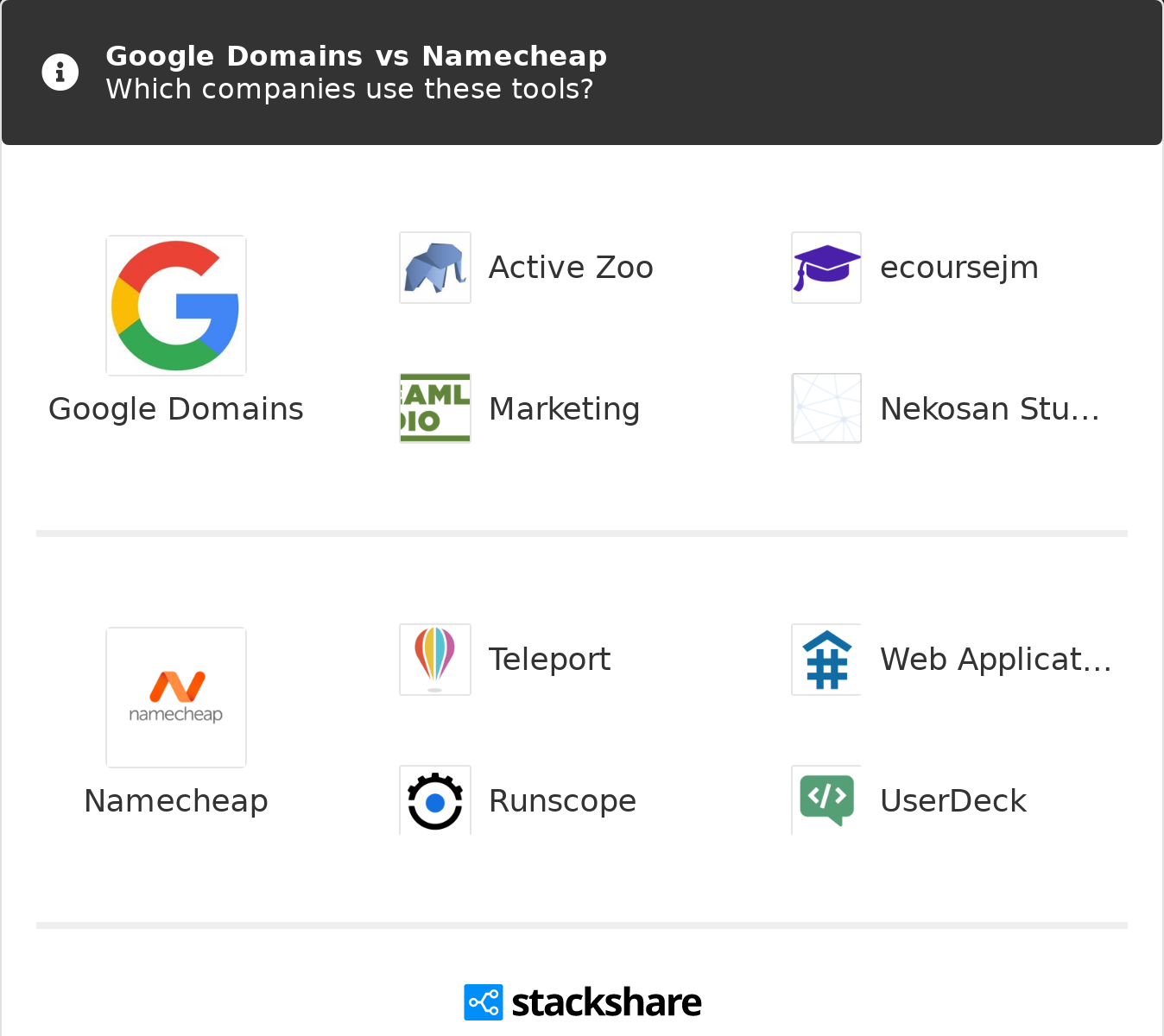The width and height of the screenshot is (1164, 1036).
Task: Click the stackshare wordmark in footer
Action: click(x=606, y=1002)
